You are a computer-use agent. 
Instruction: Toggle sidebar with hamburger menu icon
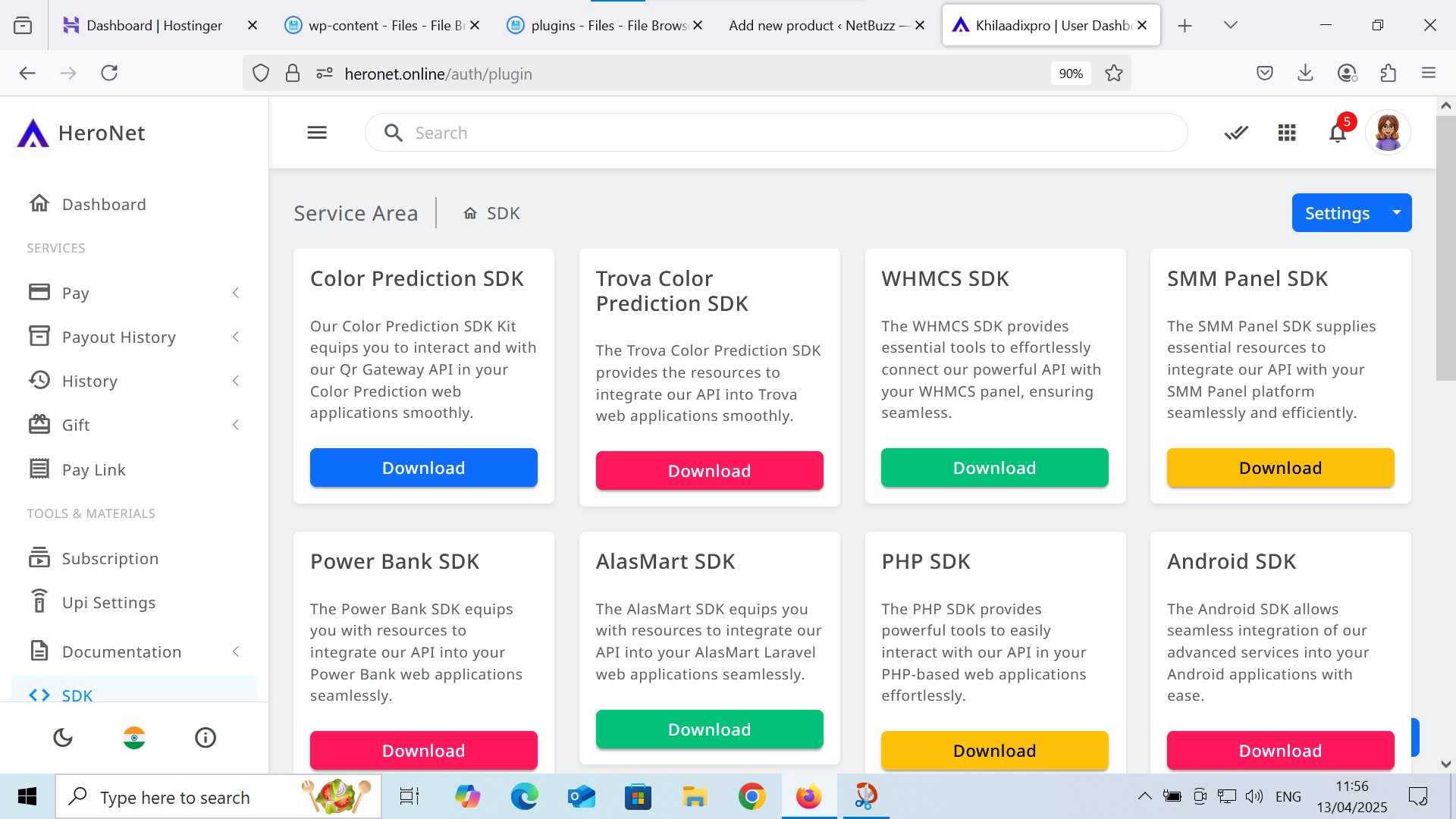pyautogui.click(x=317, y=133)
